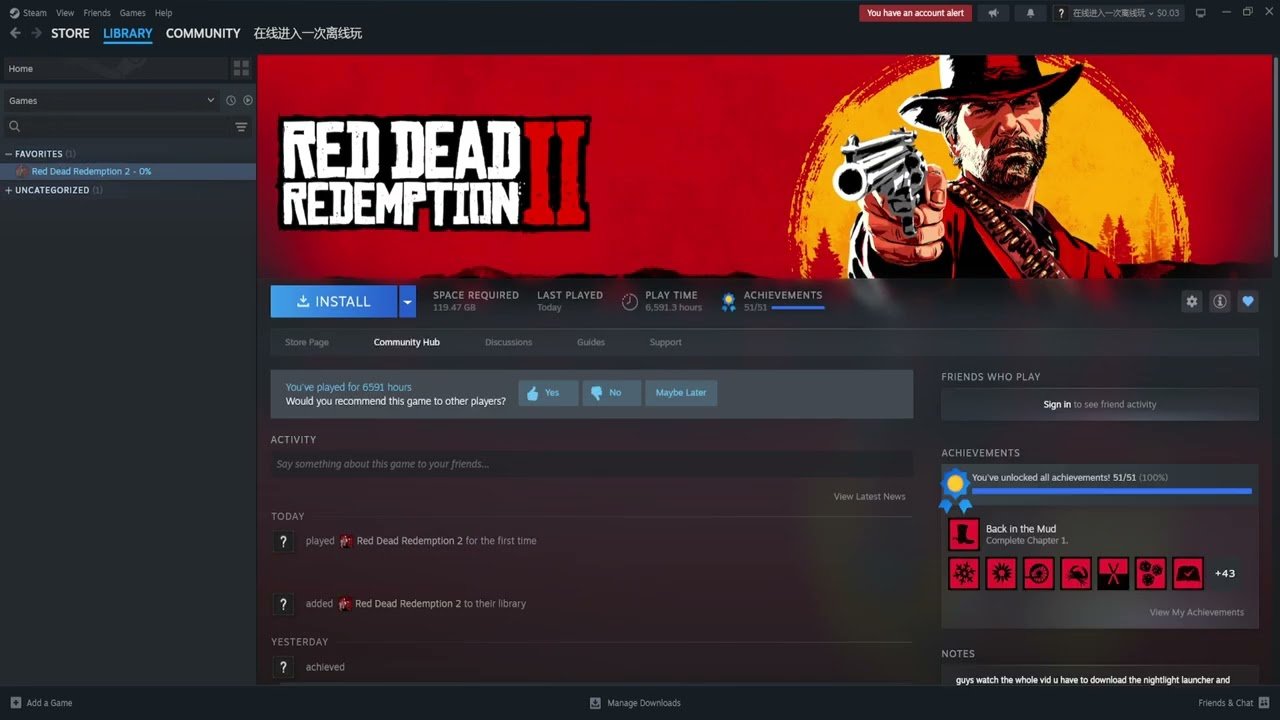1280x720 pixels.
Task: Open the checkmark book achievement icon
Action: pos(1188,573)
